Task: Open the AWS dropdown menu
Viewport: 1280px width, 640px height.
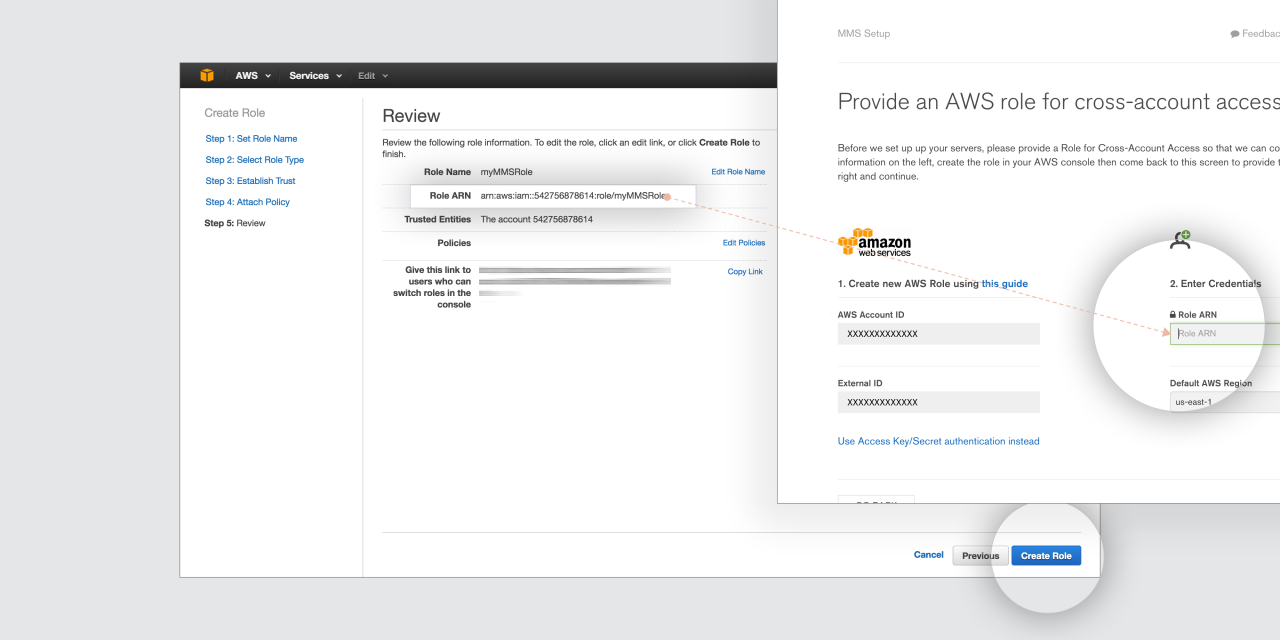Action: pos(253,76)
